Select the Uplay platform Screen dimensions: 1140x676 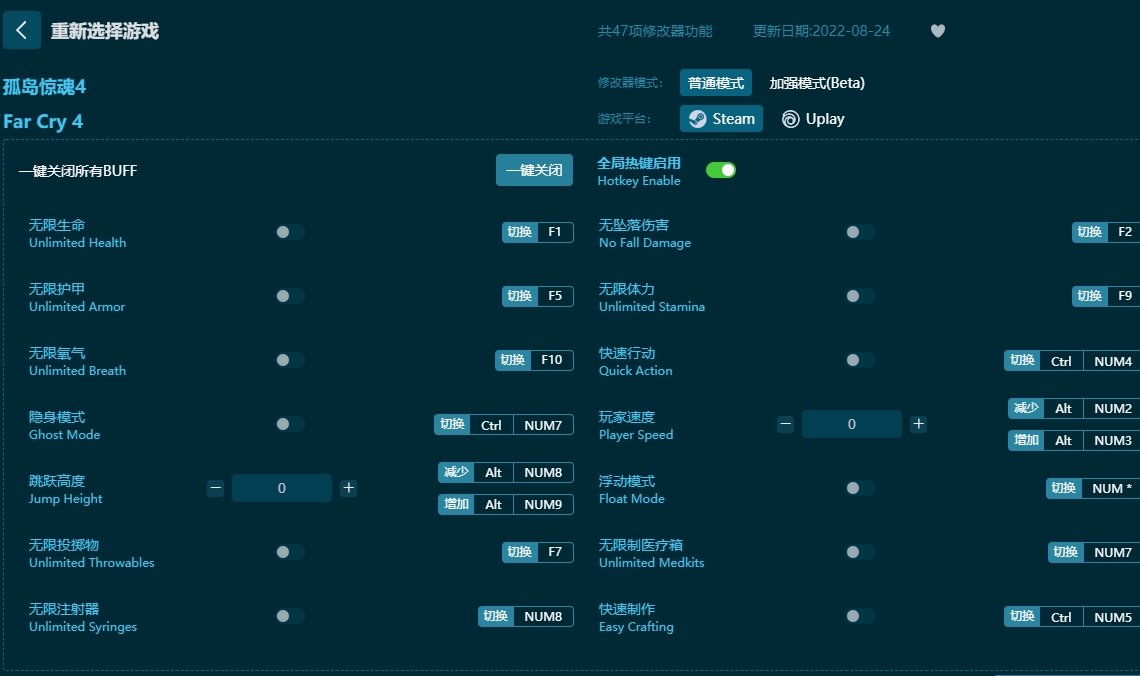coord(813,118)
